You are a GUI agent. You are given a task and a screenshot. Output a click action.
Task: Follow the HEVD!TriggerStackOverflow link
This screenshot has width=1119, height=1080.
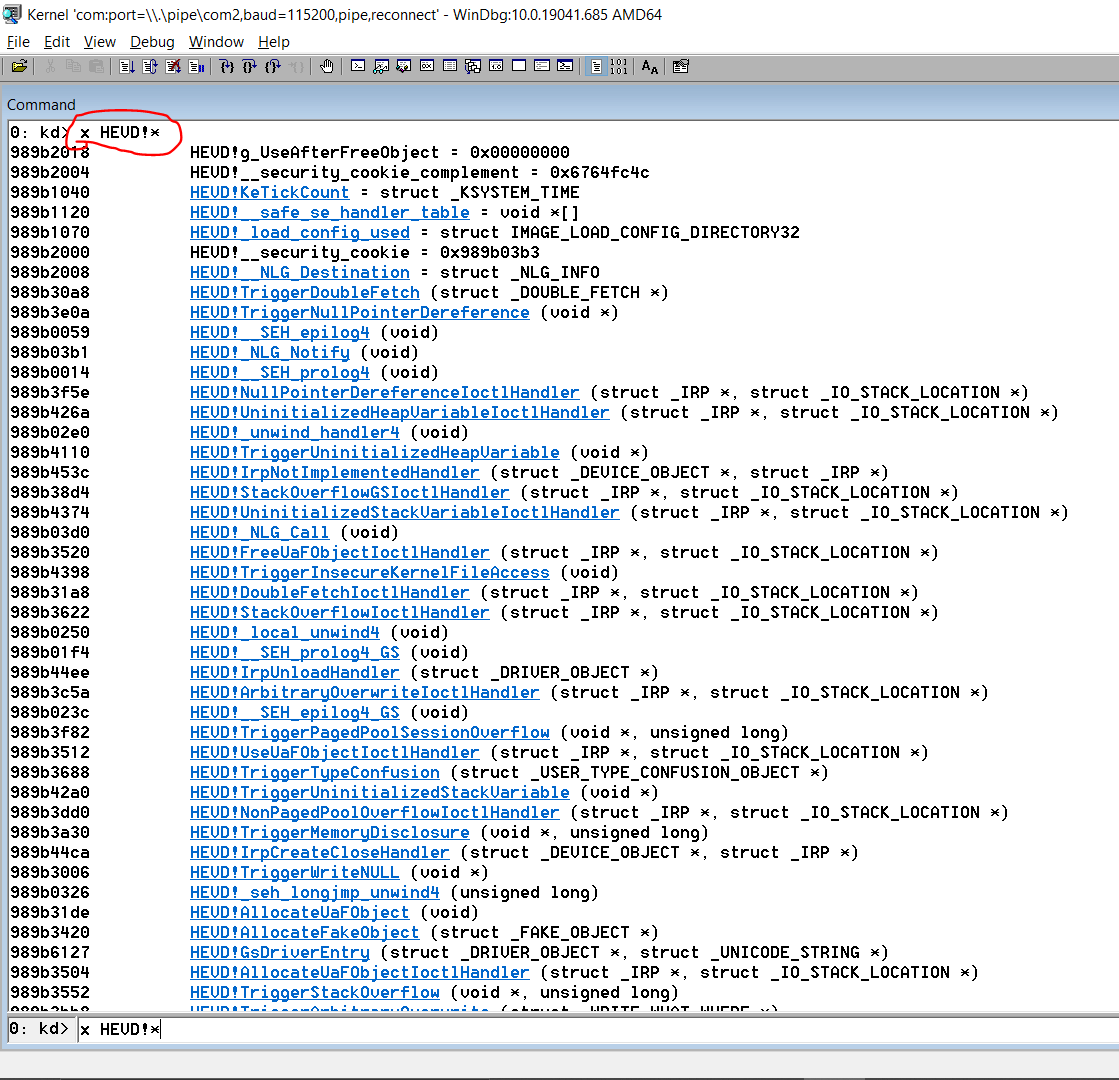pos(315,992)
